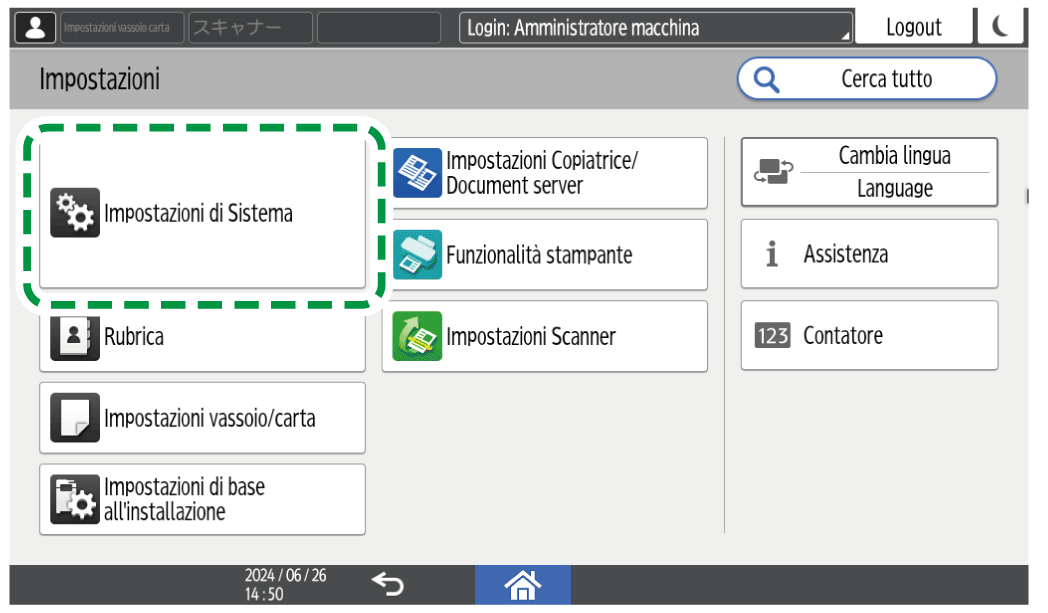This screenshot has height=613, width=1048.
Task: Tap the Funzionalità stampante printer icon
Action: 417,255
